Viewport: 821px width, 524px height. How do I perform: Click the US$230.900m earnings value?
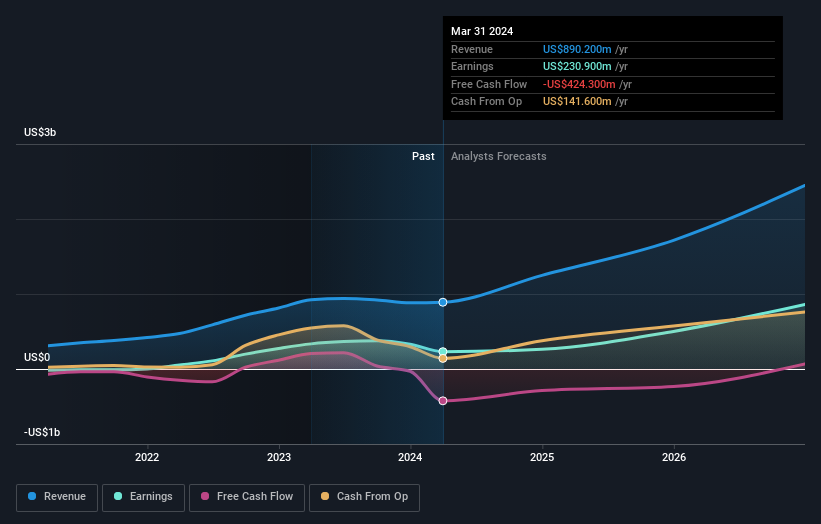pyautogui.click(x=577, y=66)
